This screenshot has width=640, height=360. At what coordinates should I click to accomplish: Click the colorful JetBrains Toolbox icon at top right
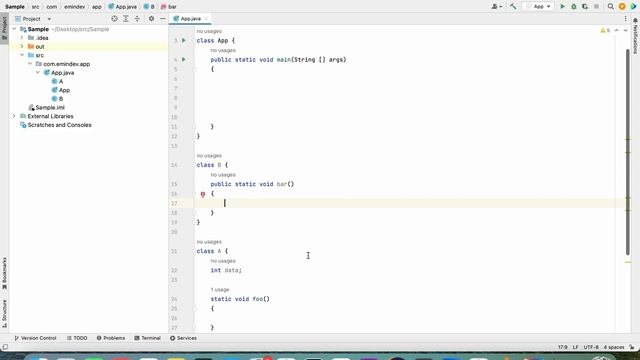coord(634,7)
